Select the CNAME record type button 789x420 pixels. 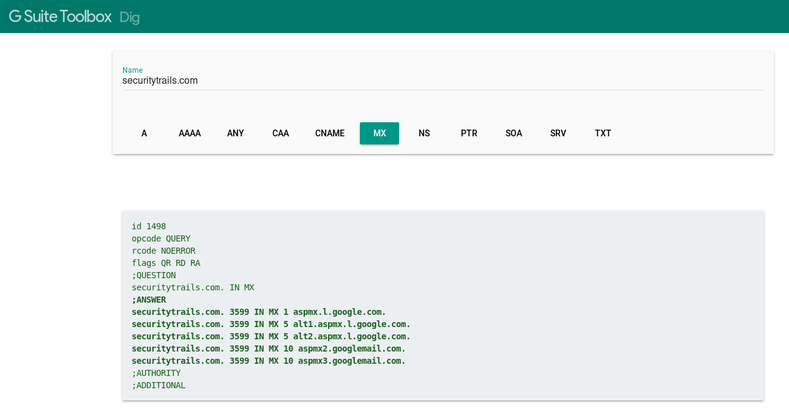coord(330,133)
